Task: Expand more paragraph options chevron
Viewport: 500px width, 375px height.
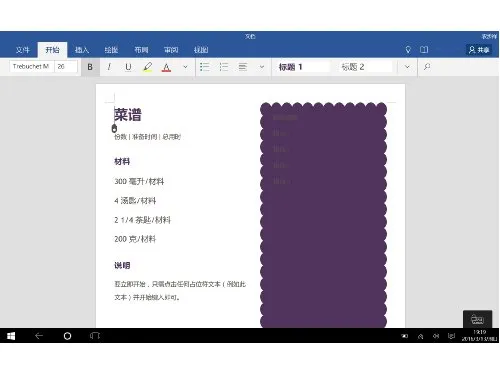Action: click(x=262, y=67)
